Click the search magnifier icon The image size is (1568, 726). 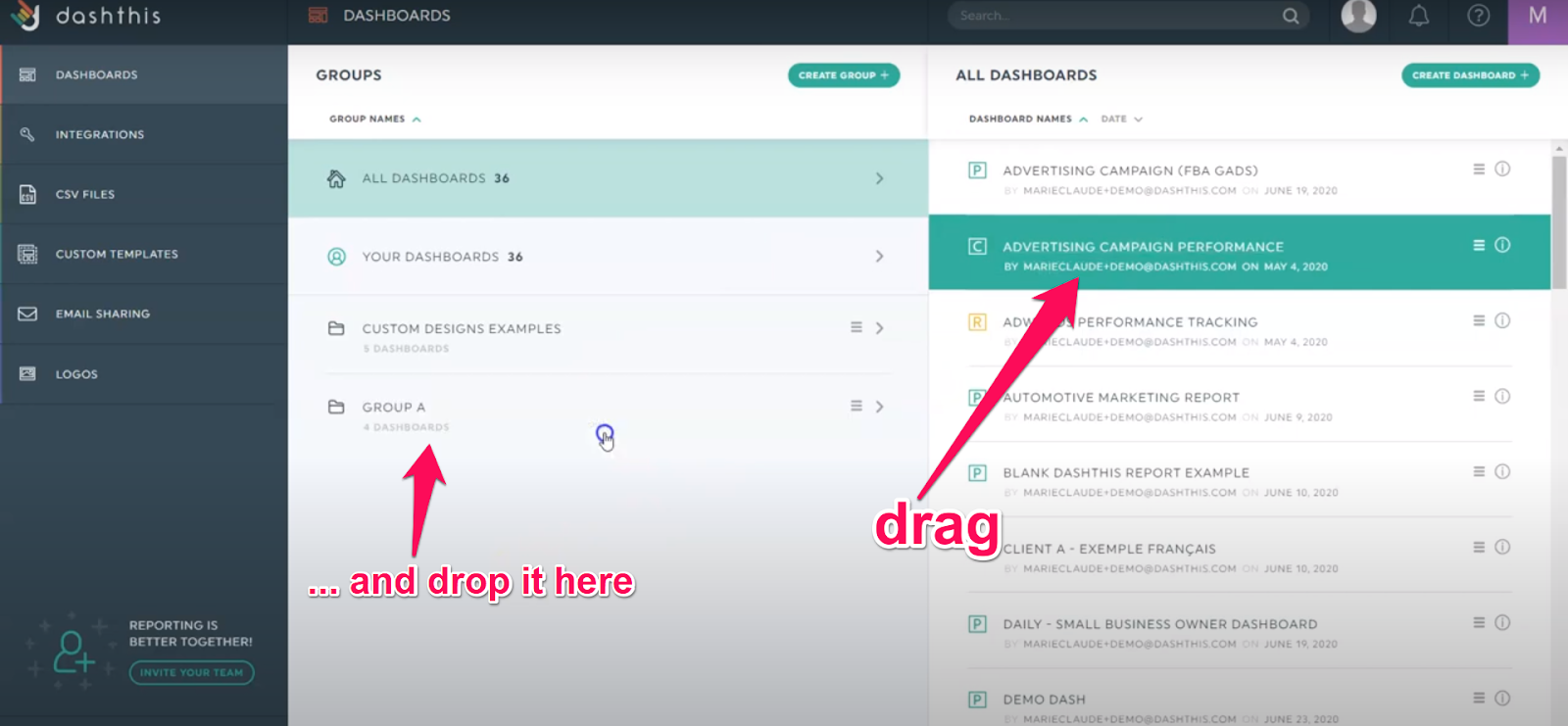tap(1291, 16)
